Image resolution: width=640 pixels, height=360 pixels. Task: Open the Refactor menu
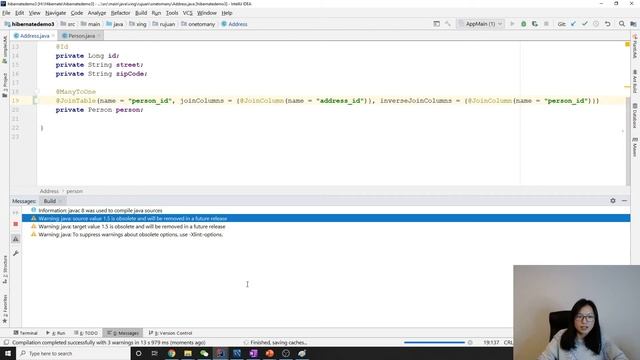[120, 13]
